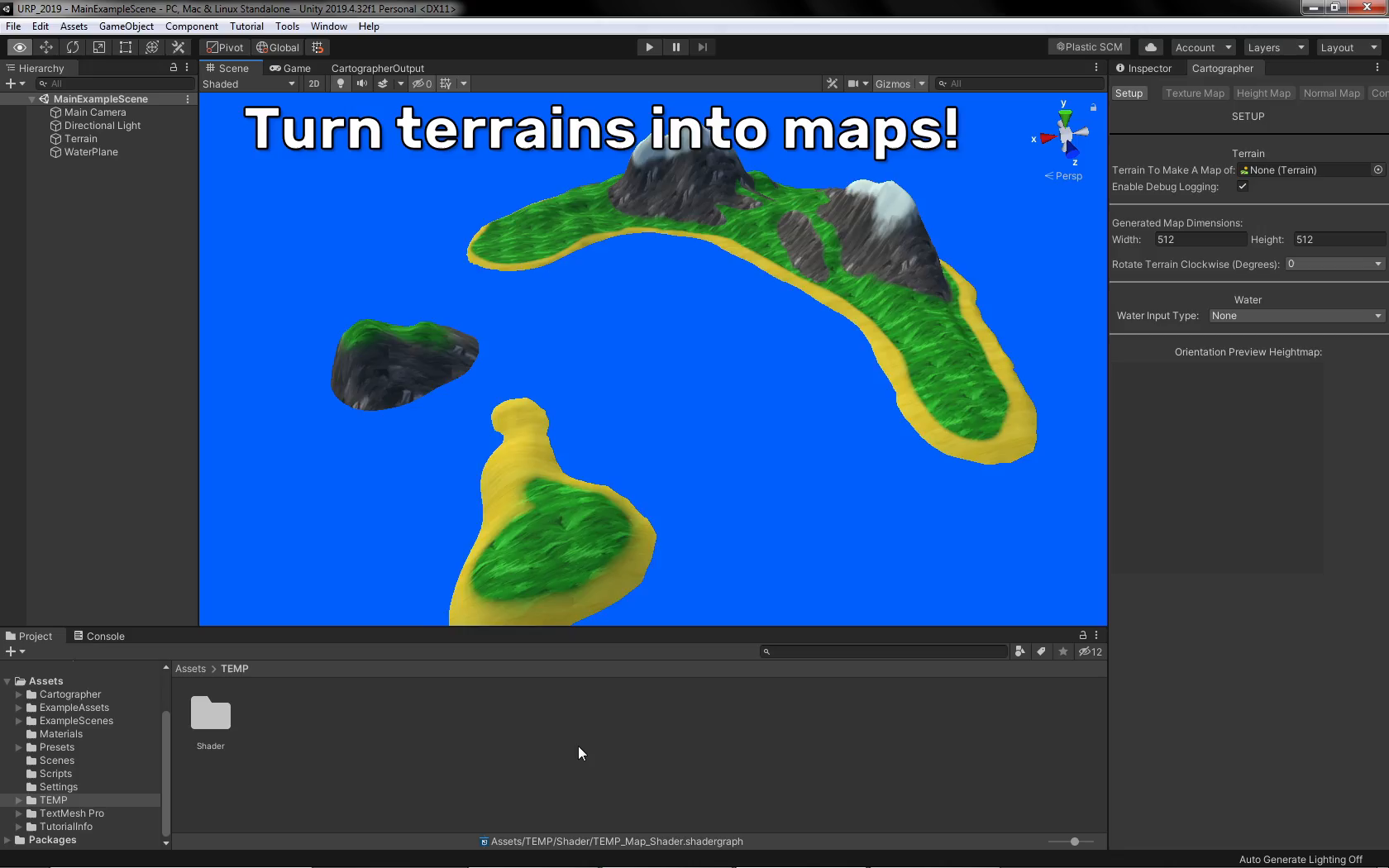Select the Rotate tool
The image size is (1389, 868).
pyautogui.click(x=73, y=47)
